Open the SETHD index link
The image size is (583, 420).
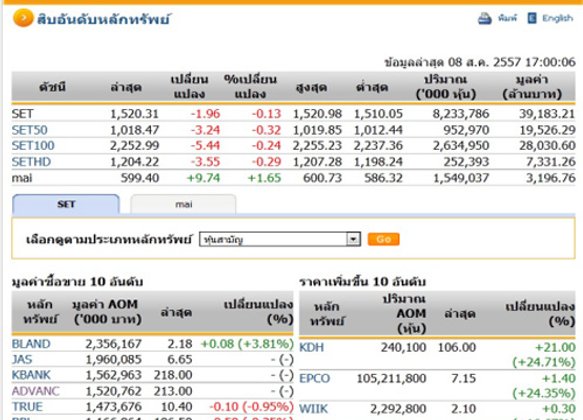(x=31, y=162)
